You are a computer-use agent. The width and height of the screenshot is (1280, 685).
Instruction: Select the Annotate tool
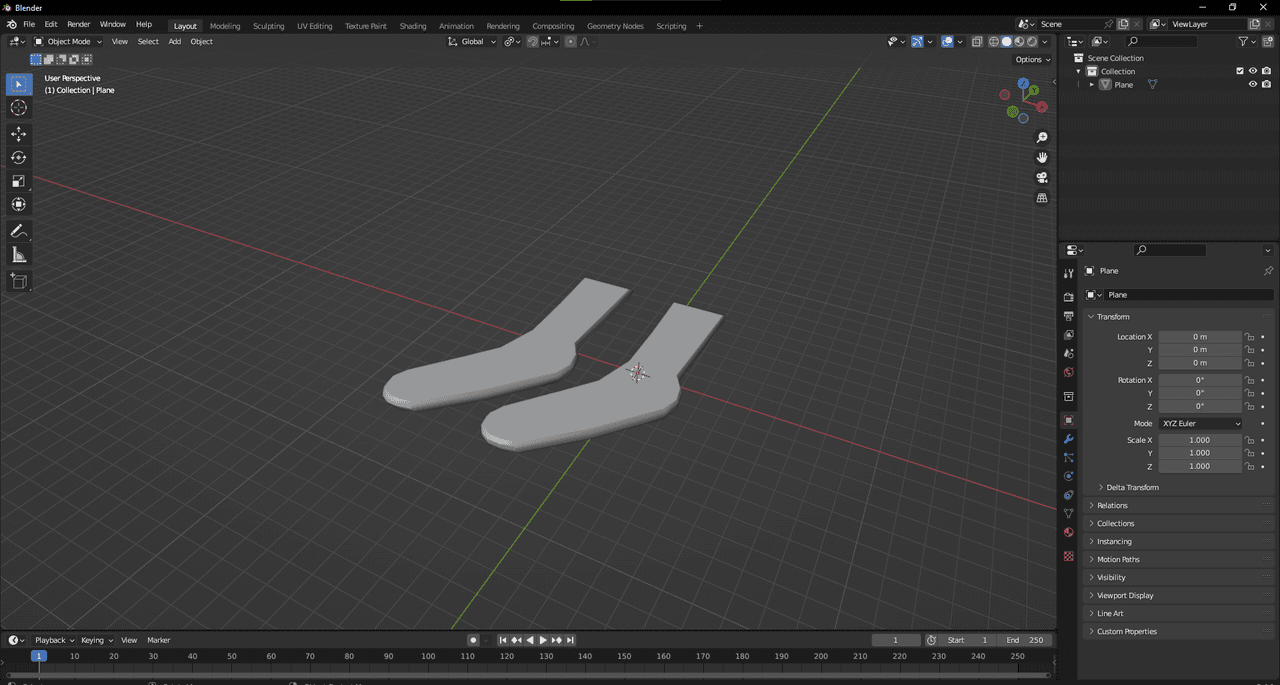tap(19, 231)
